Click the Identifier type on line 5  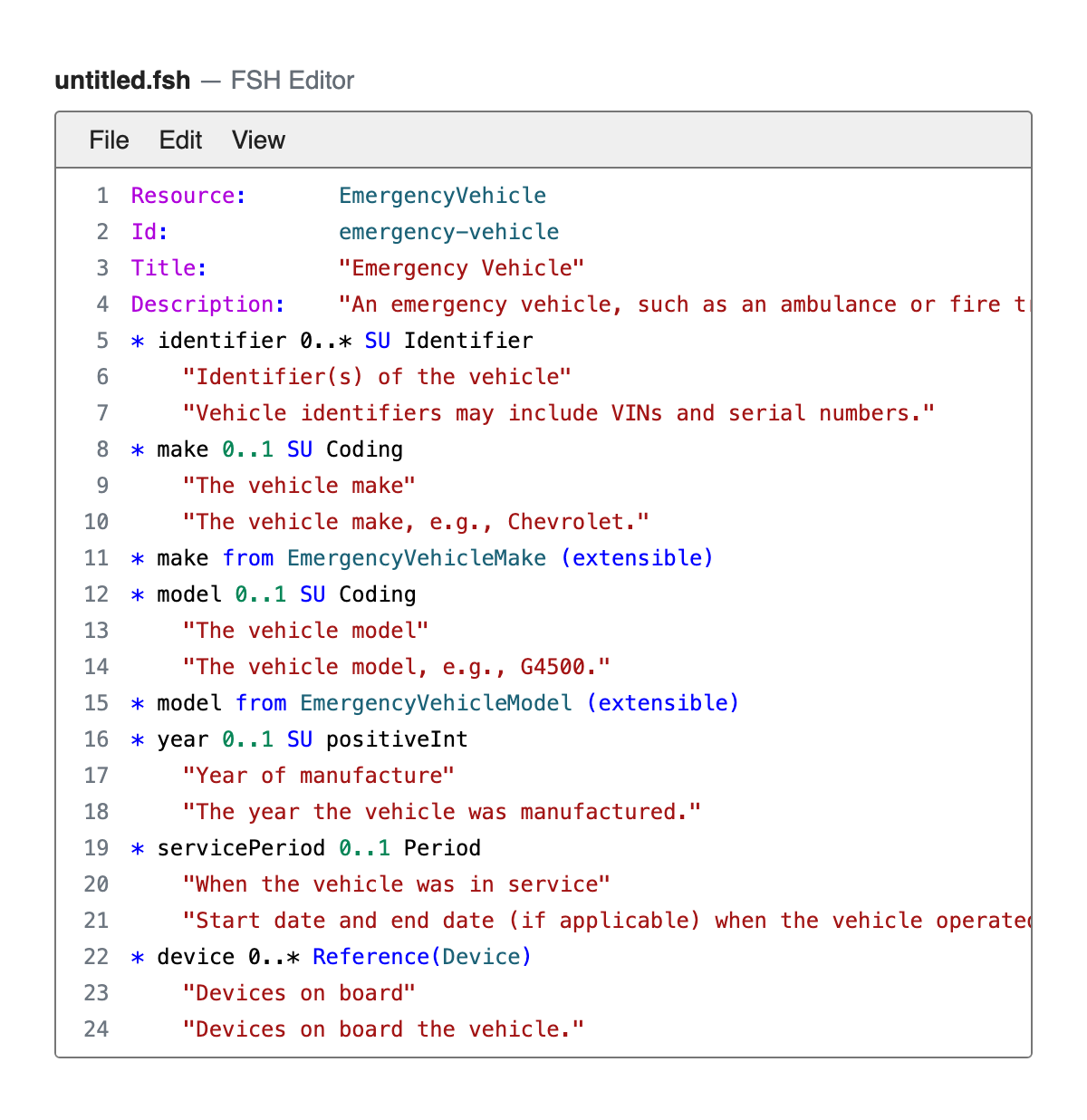[x=468, y=341]
